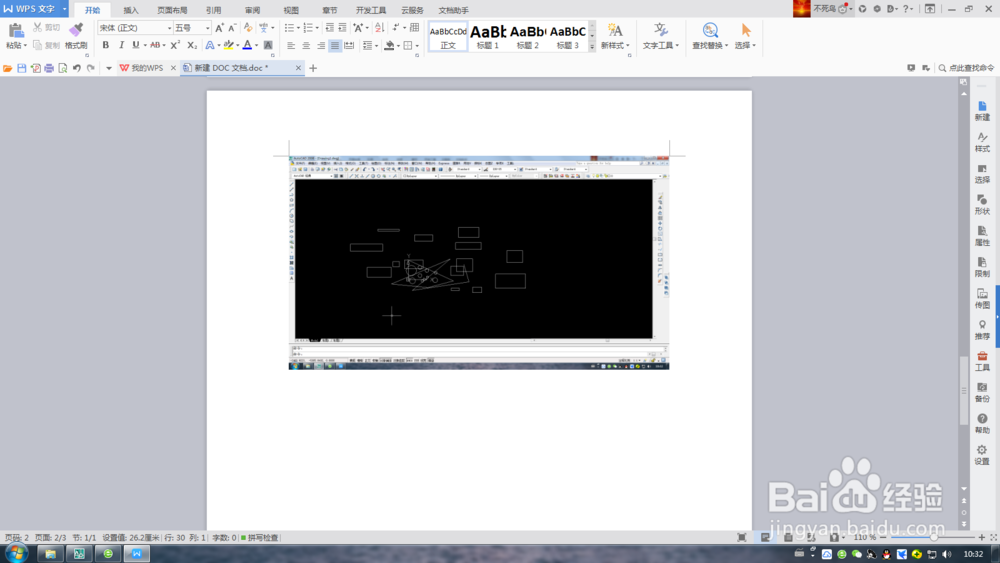Open the Developer Tools ribbon tab
This screenshot has width=1000, height=563.
click(x=371, y=10)
